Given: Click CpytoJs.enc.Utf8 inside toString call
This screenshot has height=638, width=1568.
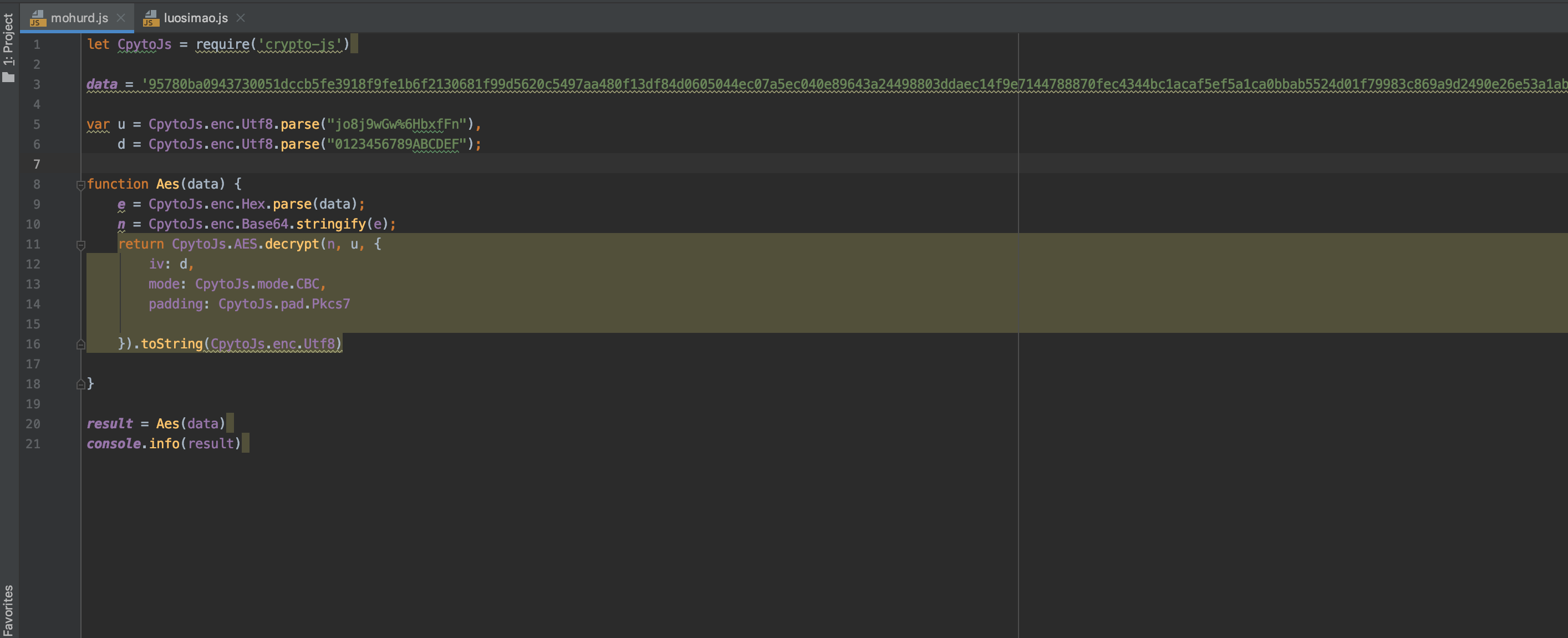Looking at the screenshot, I should [x=273, y=344].
